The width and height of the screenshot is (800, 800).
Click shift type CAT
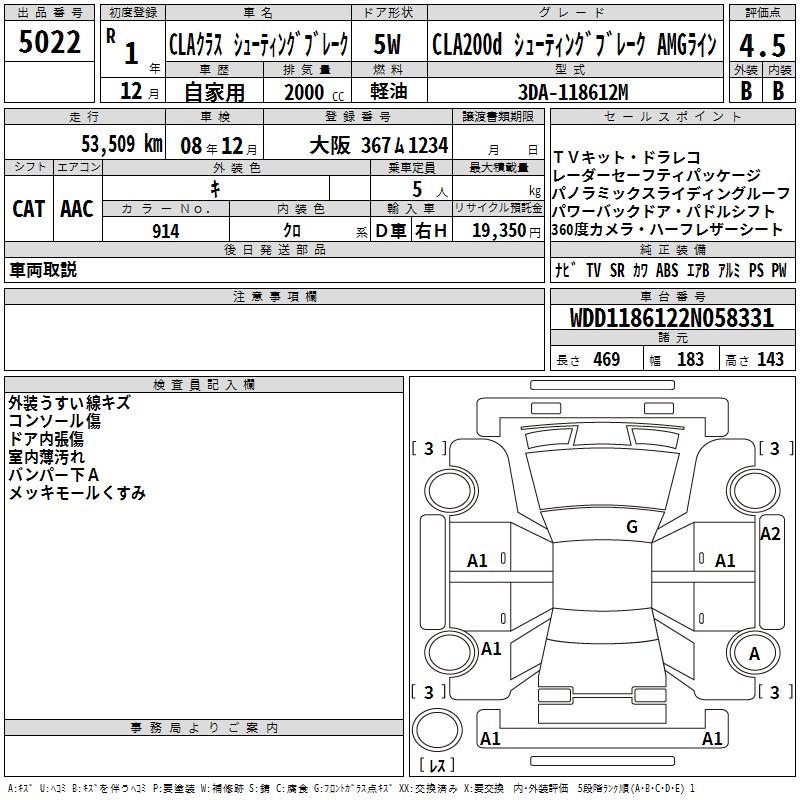tap(29, 209)
